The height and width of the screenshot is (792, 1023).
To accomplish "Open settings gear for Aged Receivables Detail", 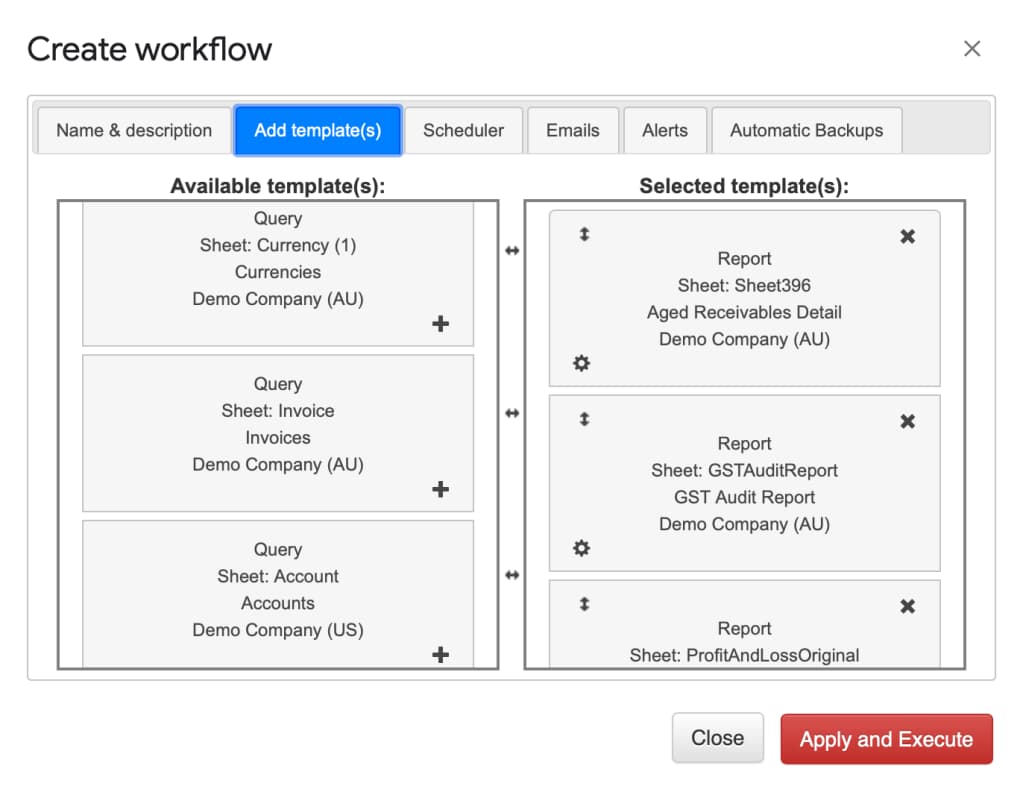I will tap(581, 363).
